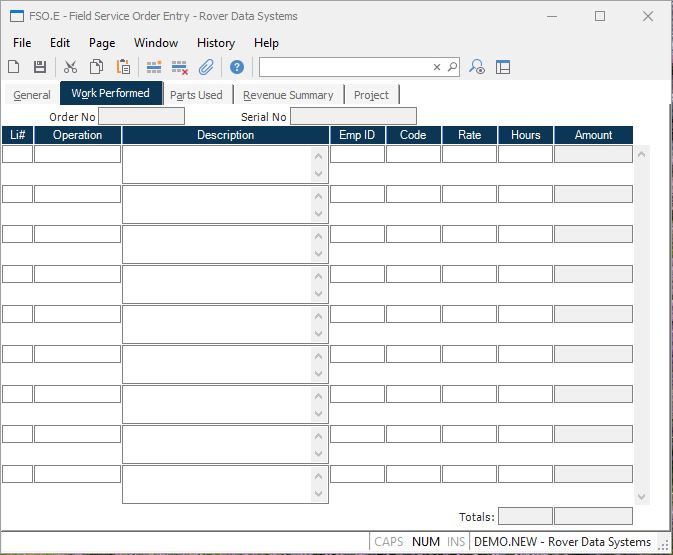Screen dimensions: 673x555
Task: Click the search magnifier in toolbar box
Action: tap(452, 67)
